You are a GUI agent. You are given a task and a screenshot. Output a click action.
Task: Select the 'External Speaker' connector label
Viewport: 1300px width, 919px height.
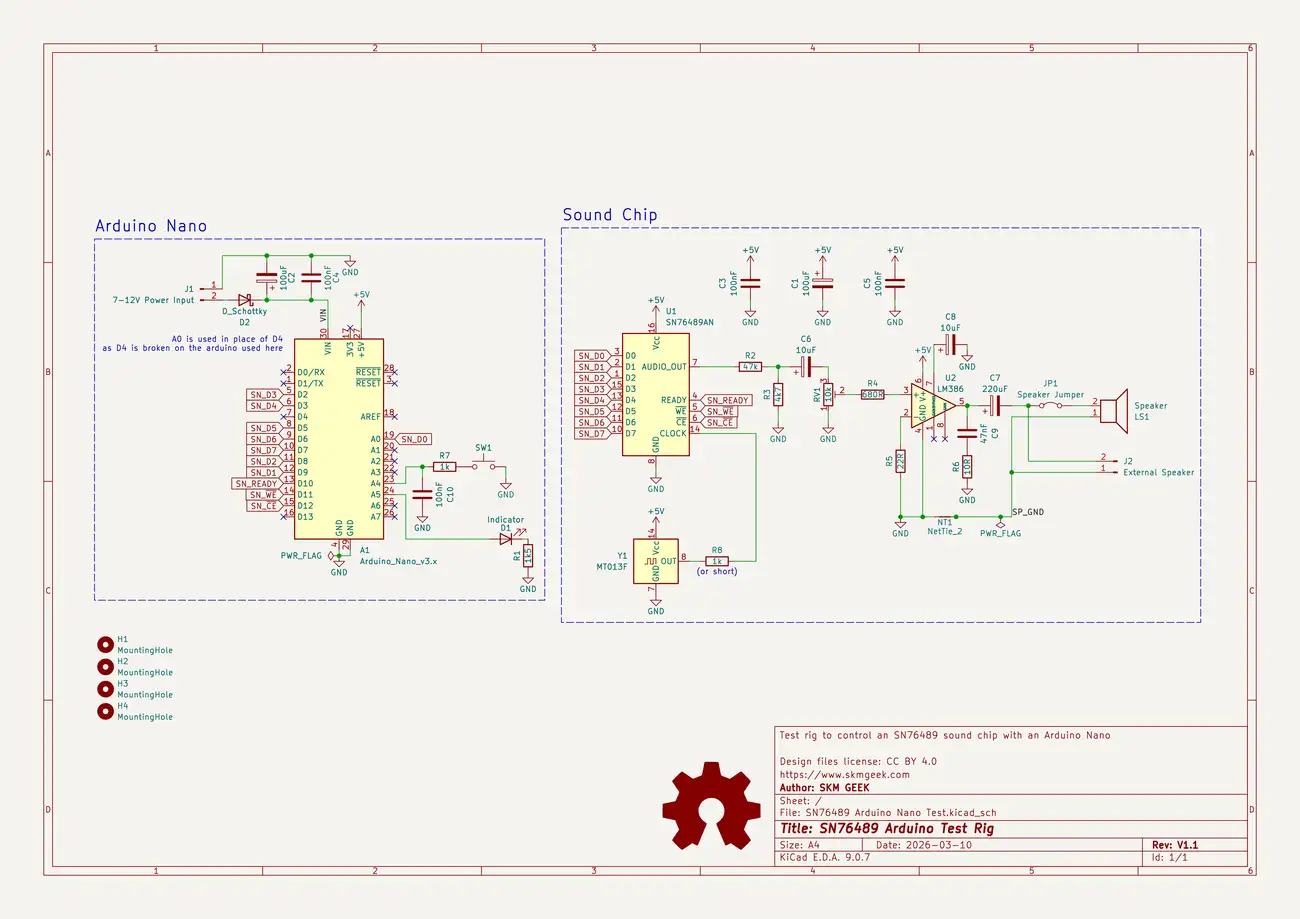tap(1159, 472)
